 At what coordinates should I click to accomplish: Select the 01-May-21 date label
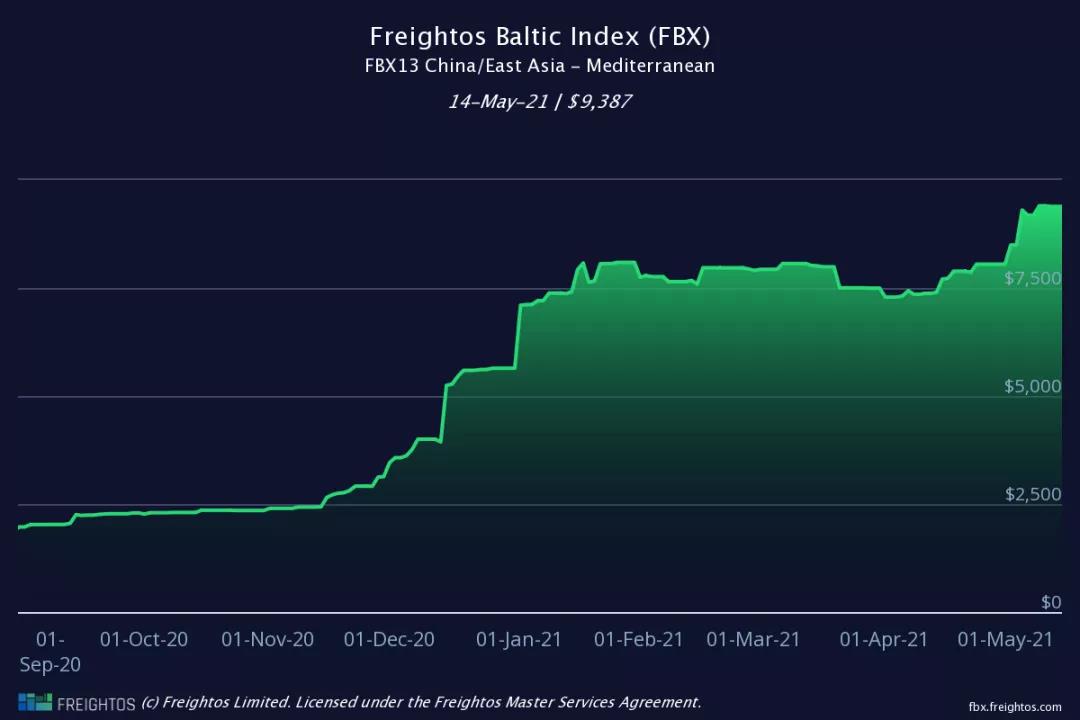coord(1005,640)
